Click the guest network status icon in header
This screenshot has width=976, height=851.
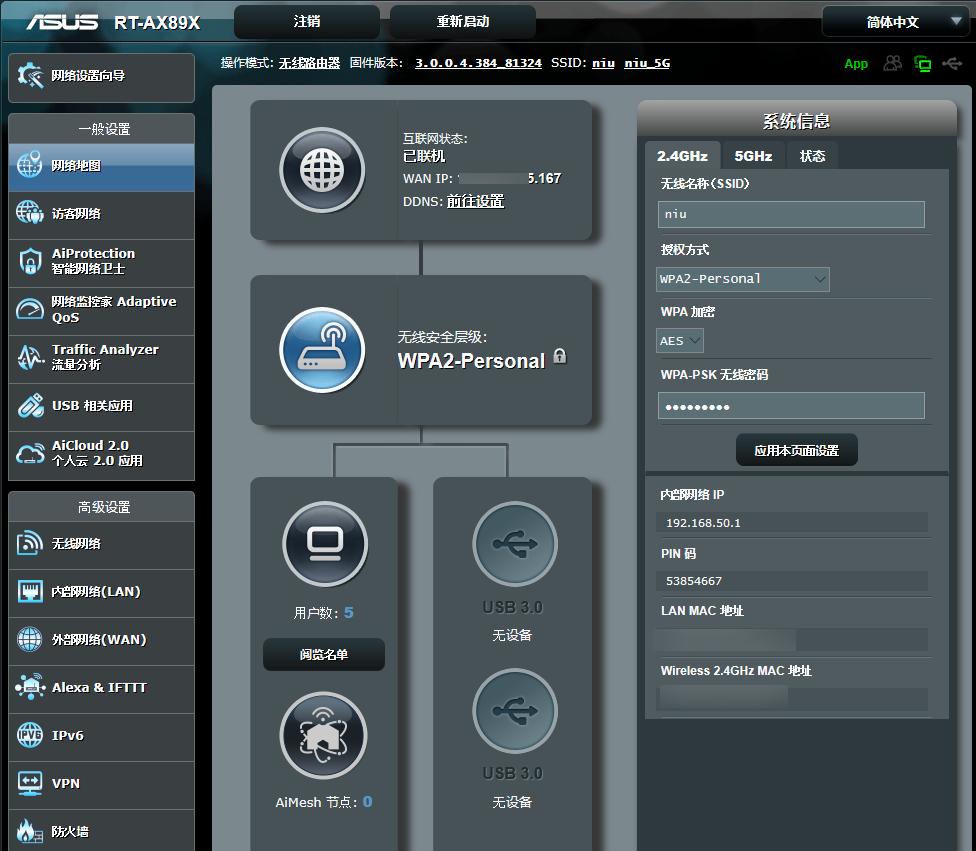pos(892,63)
